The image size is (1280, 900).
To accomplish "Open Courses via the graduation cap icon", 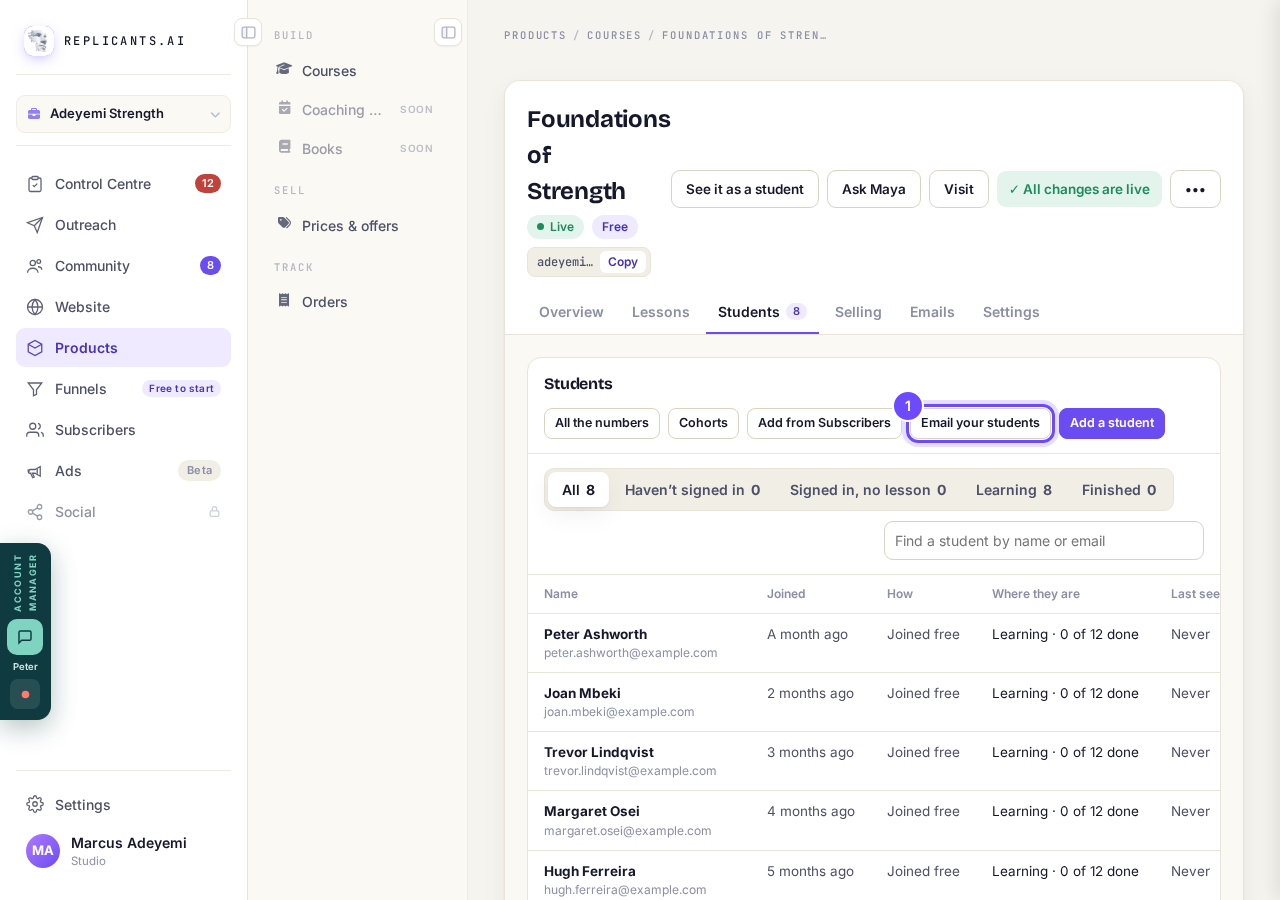I will click(x=284, y=70).
